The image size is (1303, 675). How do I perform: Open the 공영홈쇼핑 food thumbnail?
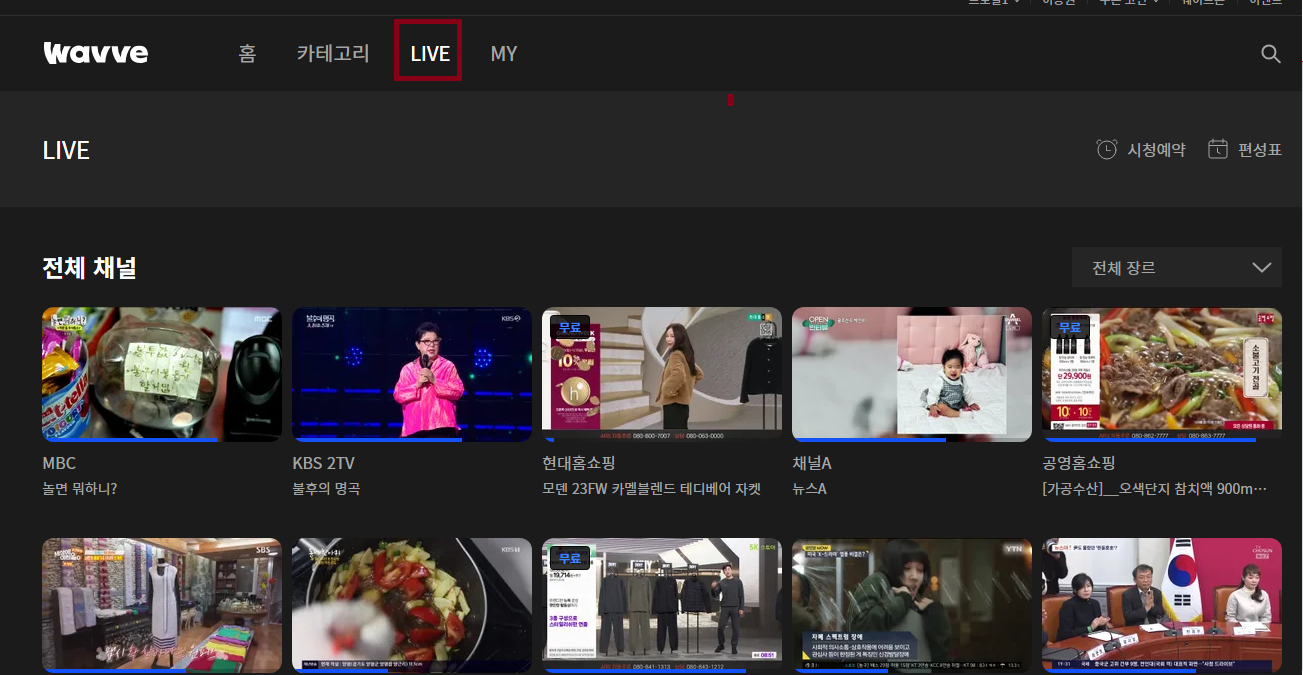click(1162, 374)
